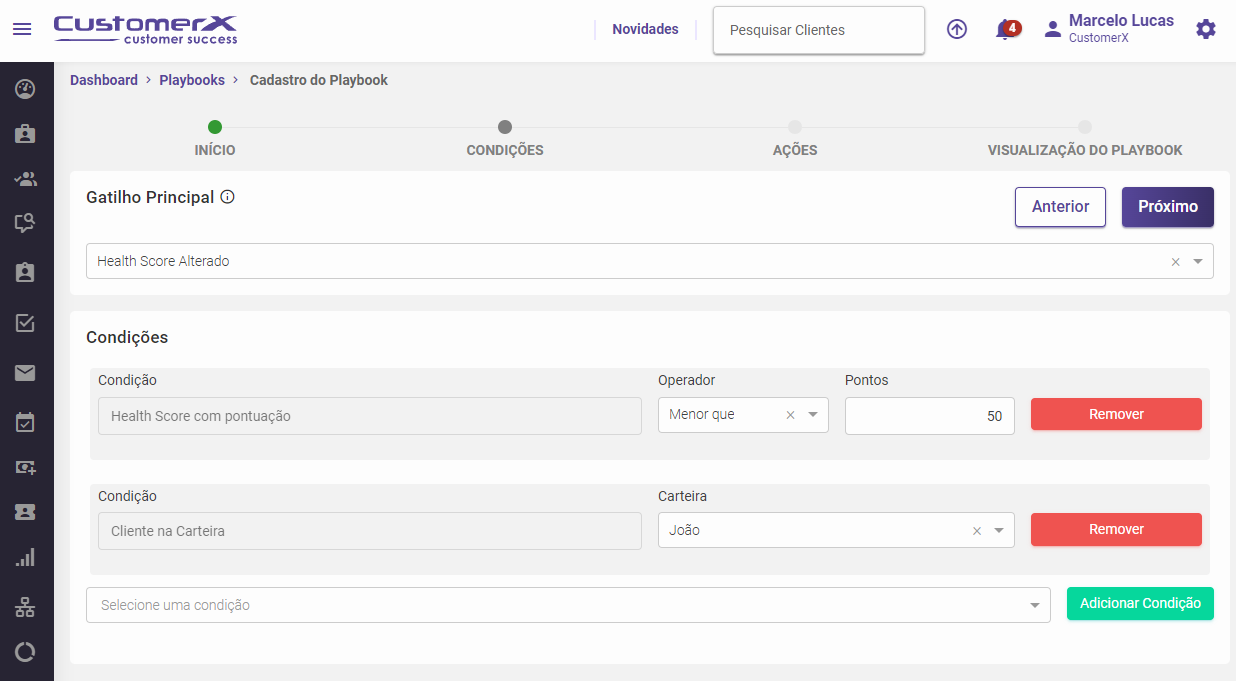This screenshot has height=681, width=1236.
Task: Click the settings gear icon
Action: click(1206, 30)
